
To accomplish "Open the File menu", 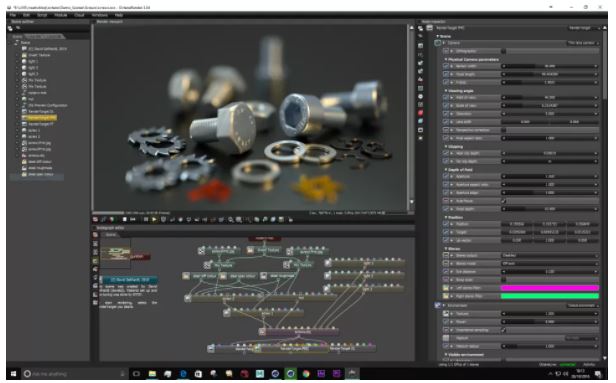I will point(13,15).
